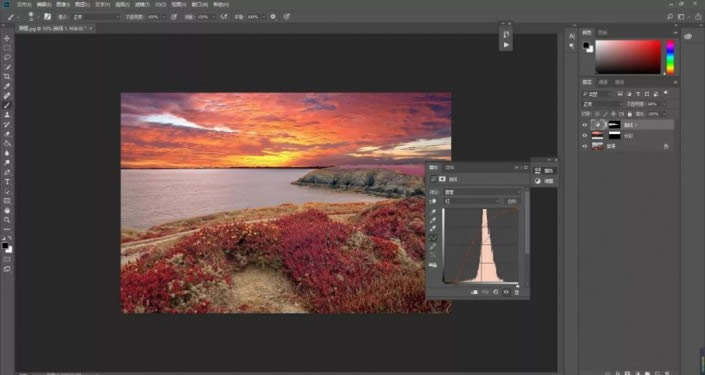Click the Auto button in Curves panel
705x375 pixels.
click(512, 201)
